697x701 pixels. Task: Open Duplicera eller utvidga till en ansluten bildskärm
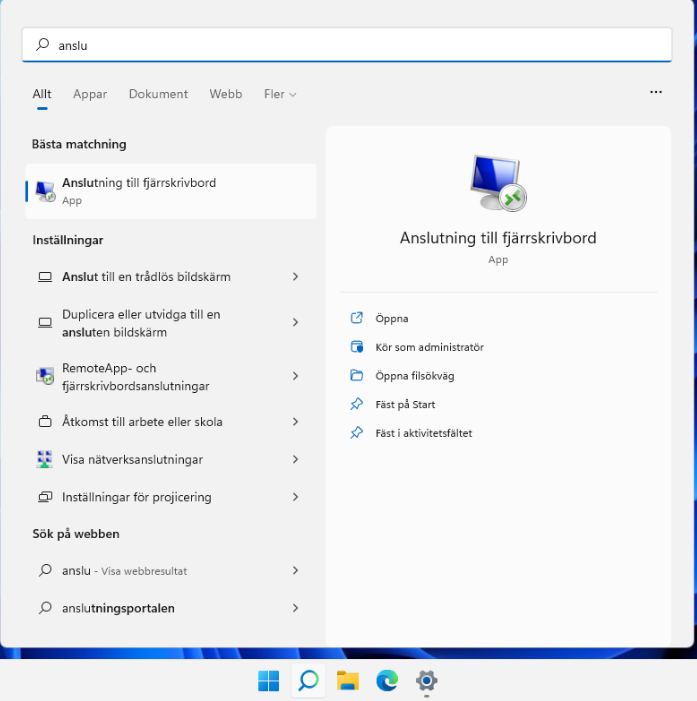(171, 322)
